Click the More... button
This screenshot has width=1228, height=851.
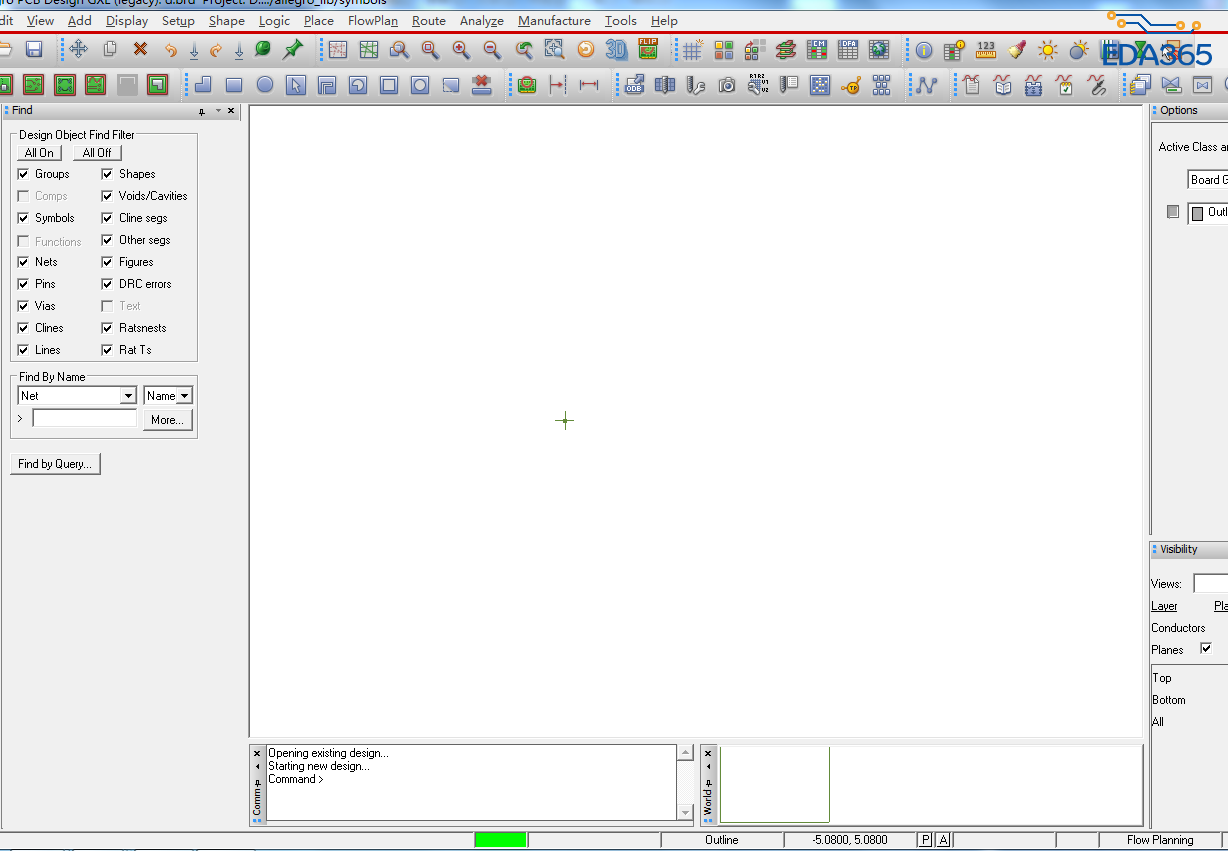167,420
